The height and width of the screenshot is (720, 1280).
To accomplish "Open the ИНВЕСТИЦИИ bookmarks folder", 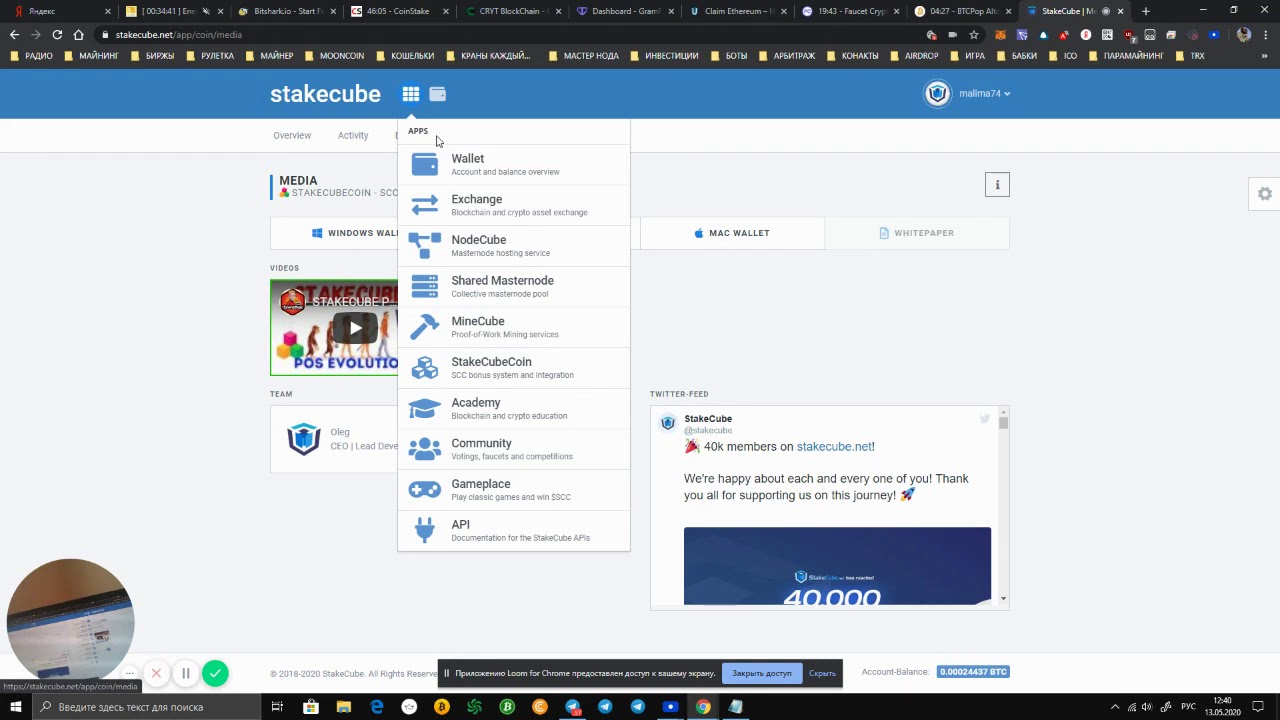I will (x=664, y=56).
